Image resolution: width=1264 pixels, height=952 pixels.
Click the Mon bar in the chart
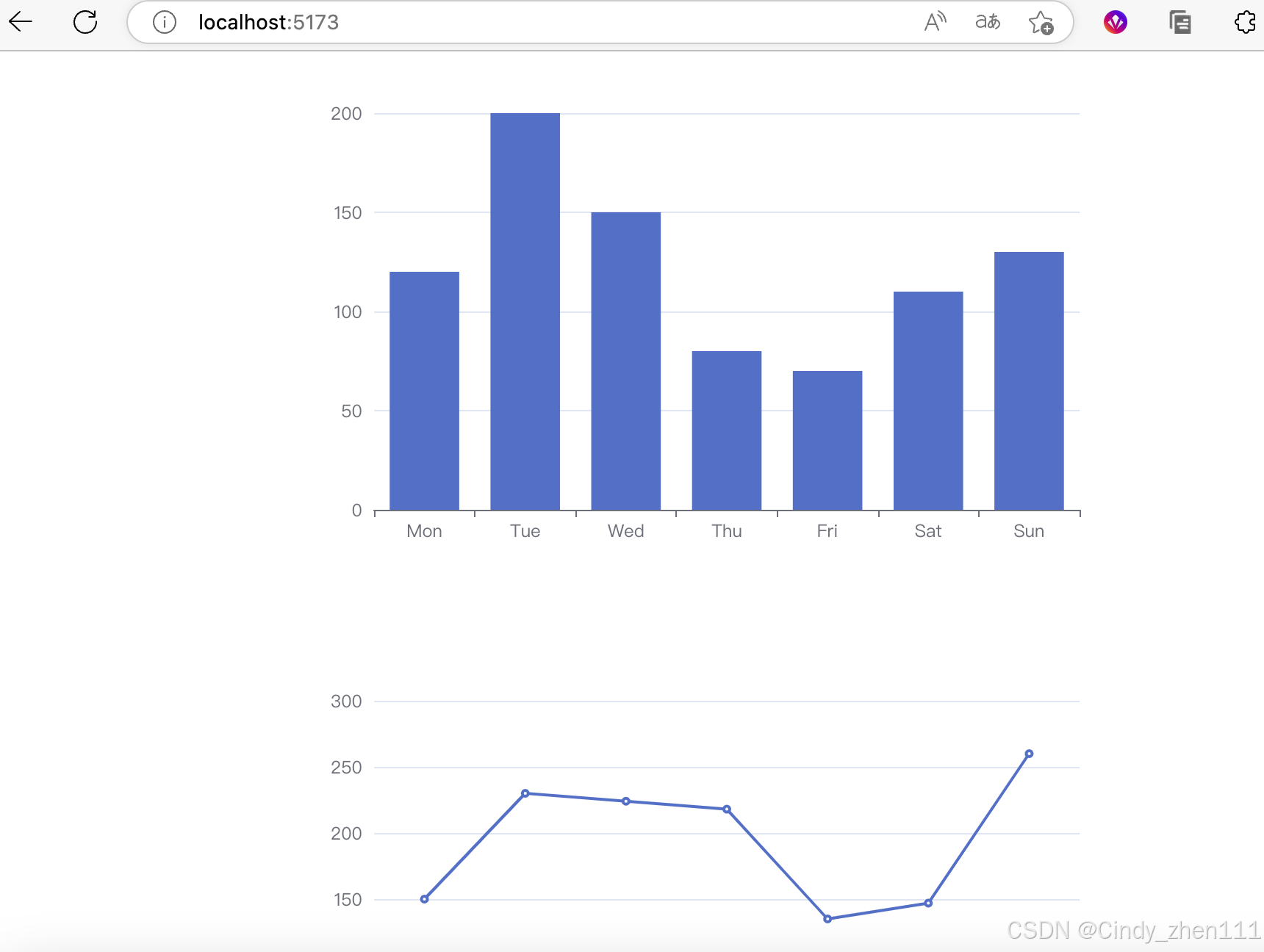point(424,389)
